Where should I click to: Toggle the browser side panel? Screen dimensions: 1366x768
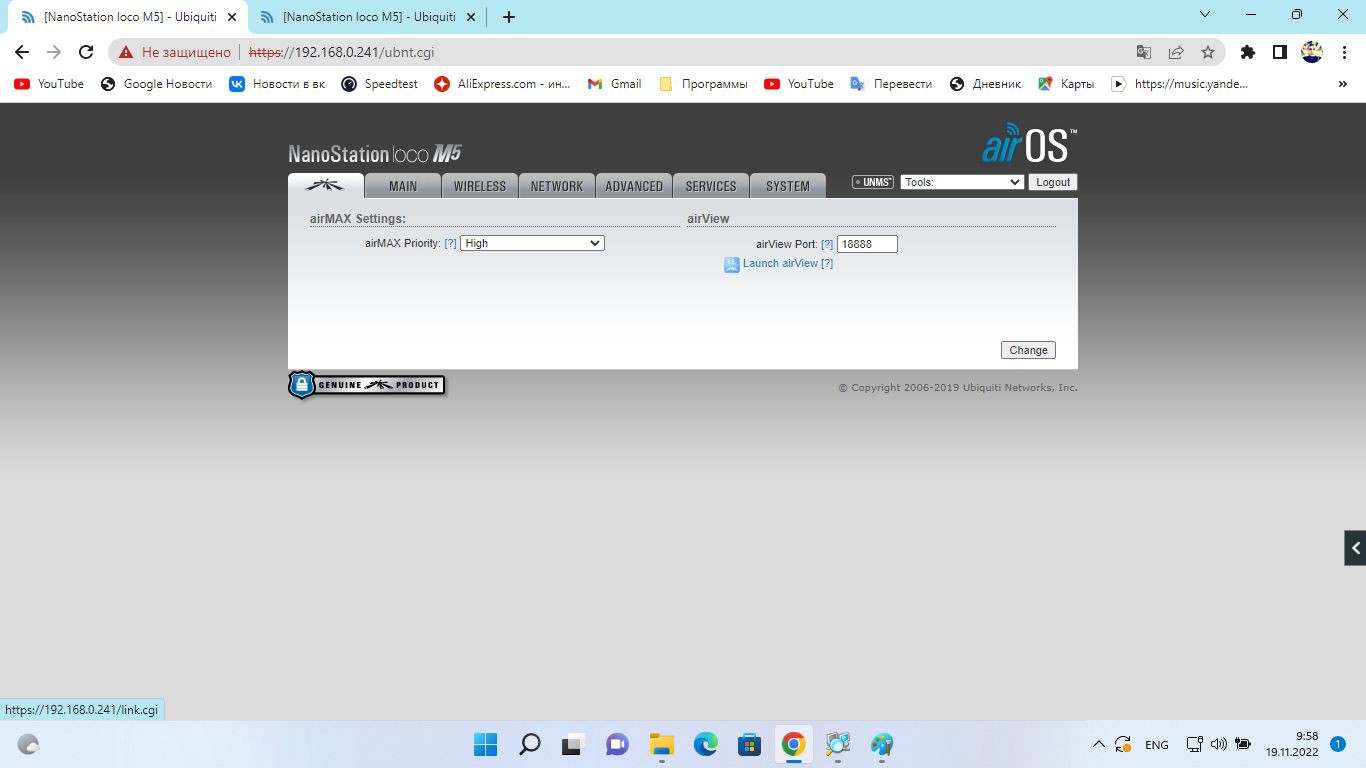point(1279,52)
